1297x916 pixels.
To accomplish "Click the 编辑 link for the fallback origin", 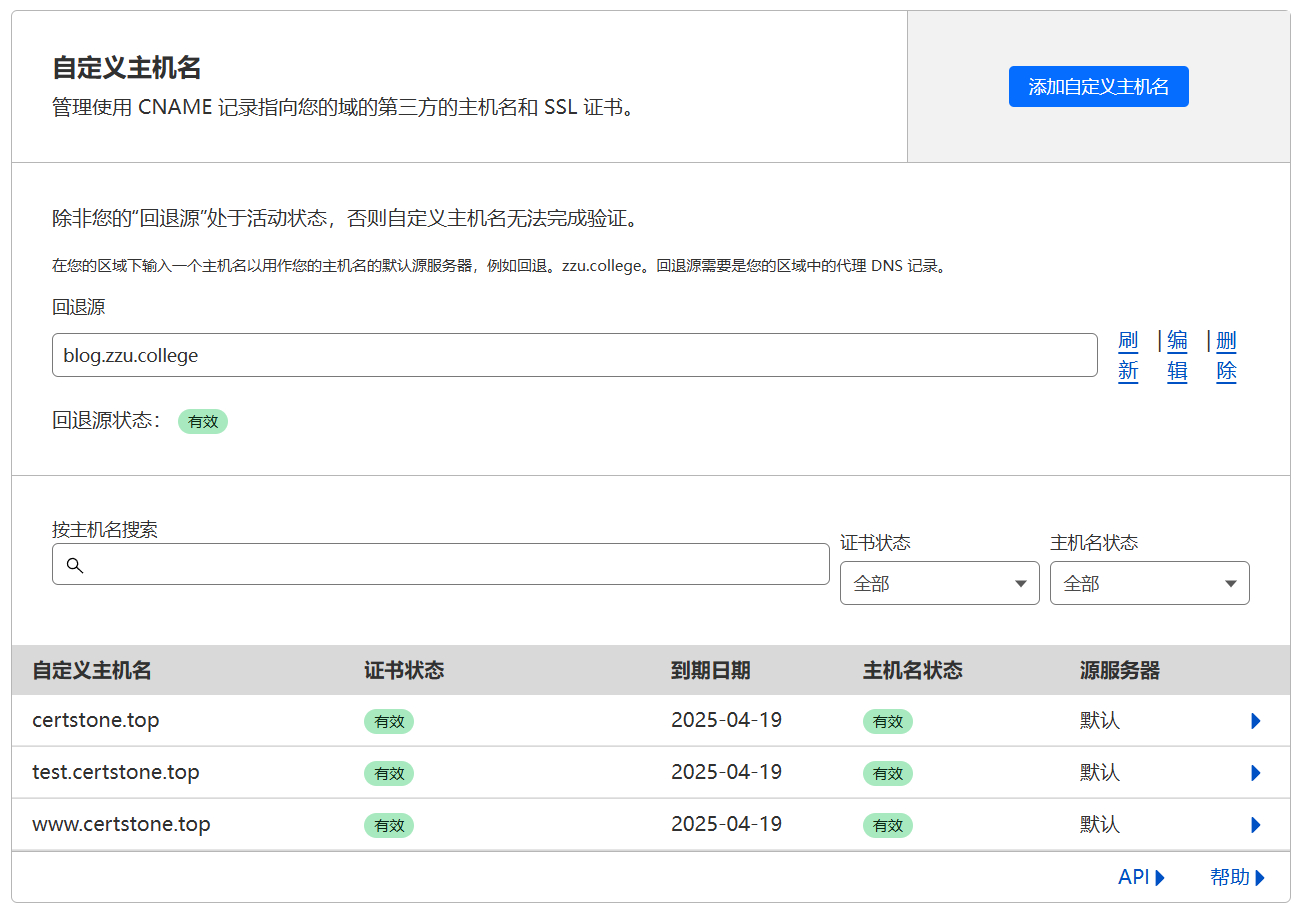I will 1177,356.
